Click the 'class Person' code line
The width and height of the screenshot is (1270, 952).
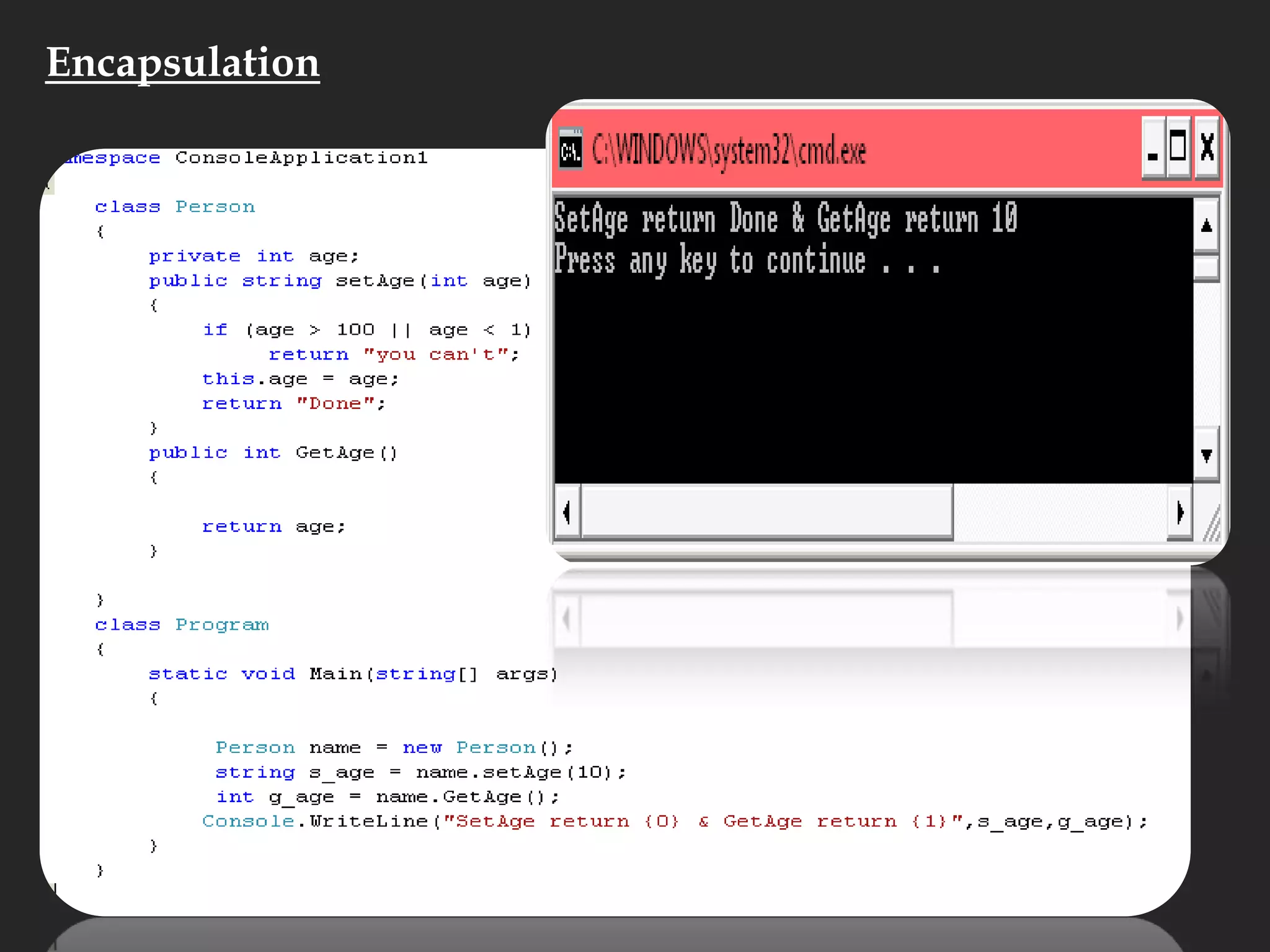(x=175, y=207)
